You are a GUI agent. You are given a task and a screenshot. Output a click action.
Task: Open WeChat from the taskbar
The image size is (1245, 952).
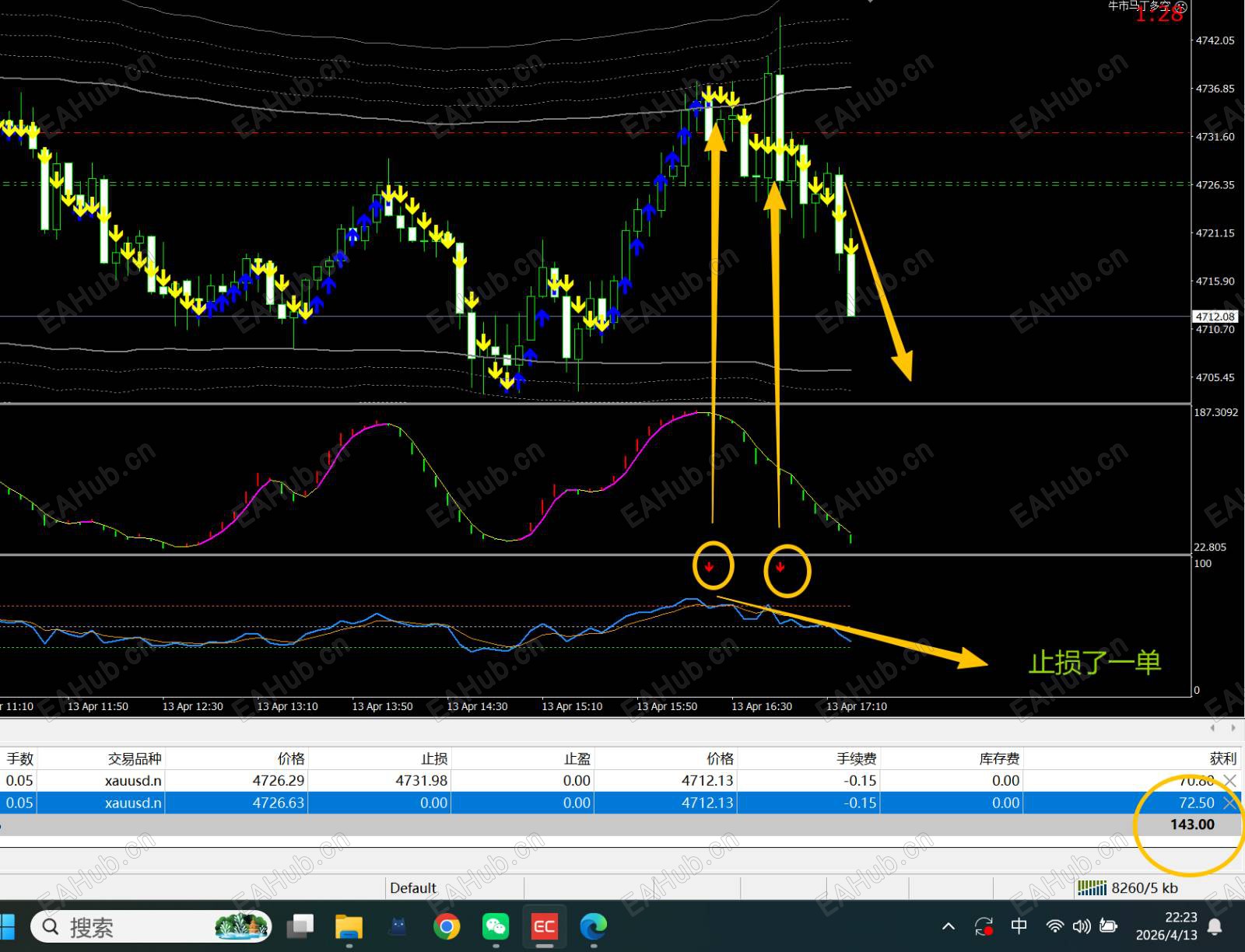496,926
